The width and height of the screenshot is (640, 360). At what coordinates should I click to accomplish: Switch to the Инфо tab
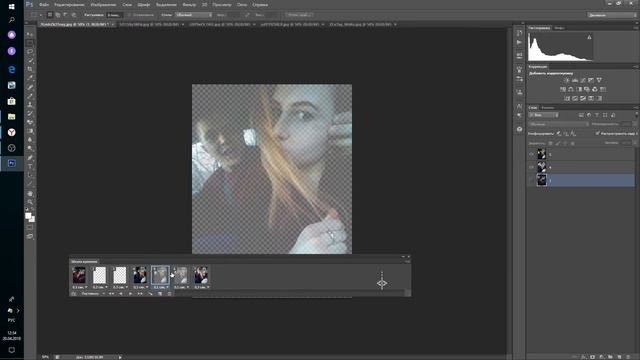click(560, 28)
